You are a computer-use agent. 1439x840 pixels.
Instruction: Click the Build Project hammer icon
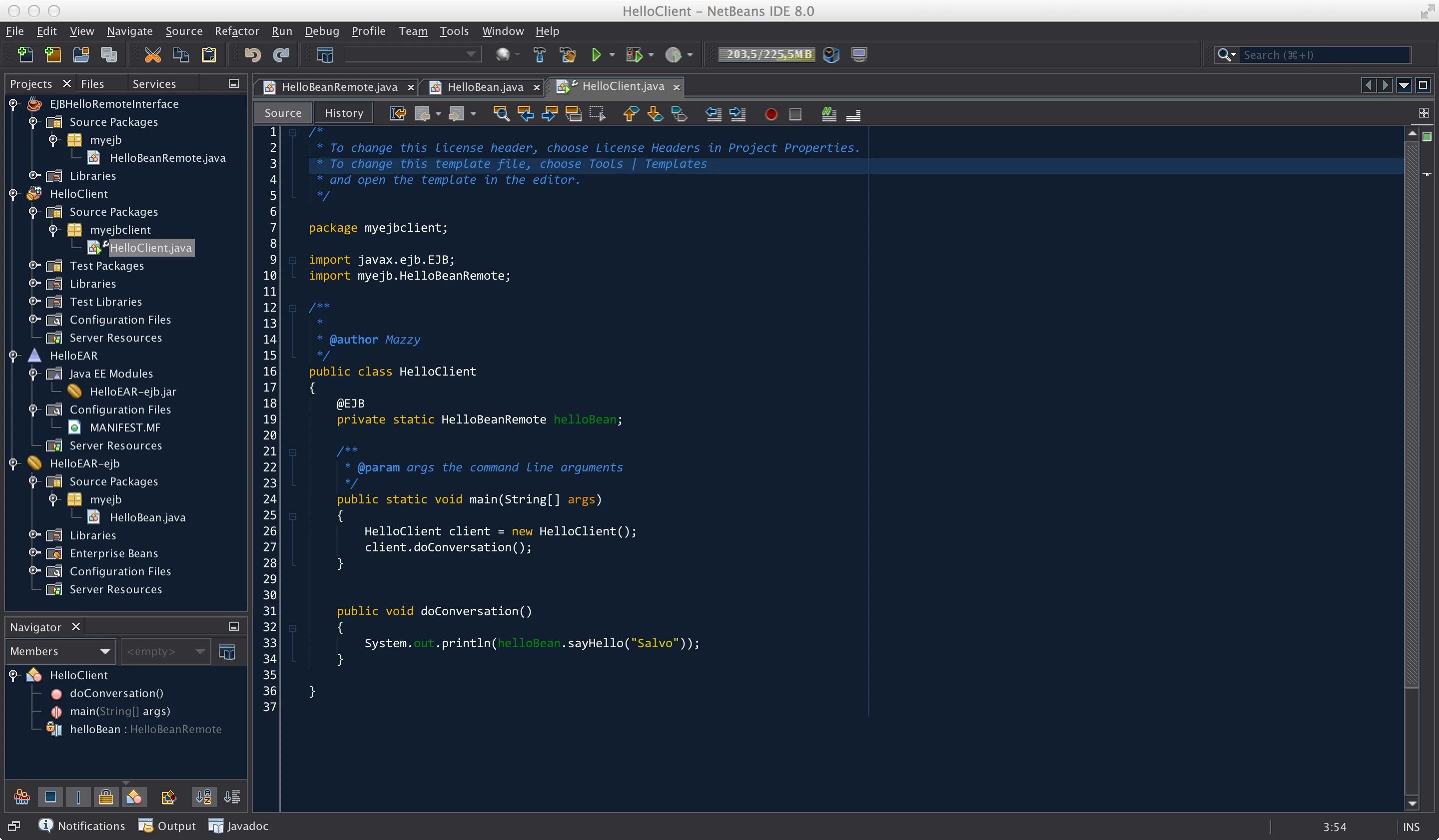tap(539, 55)
